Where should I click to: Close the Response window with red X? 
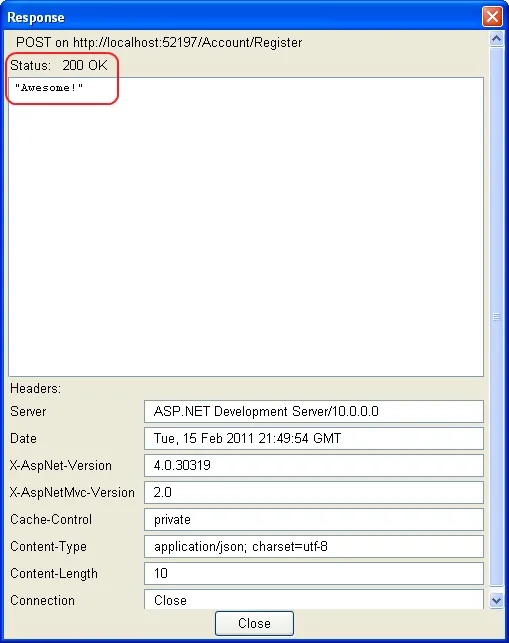click(492, 17)
